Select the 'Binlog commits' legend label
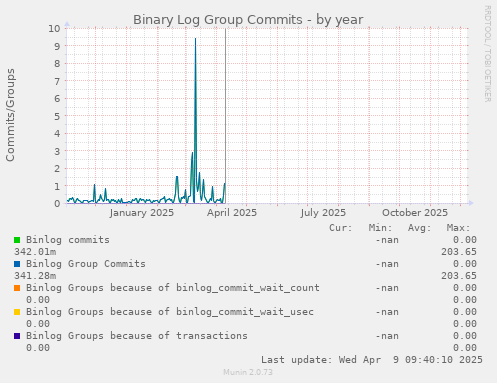This screenshot has width=497, height=383. pos(68,240)
